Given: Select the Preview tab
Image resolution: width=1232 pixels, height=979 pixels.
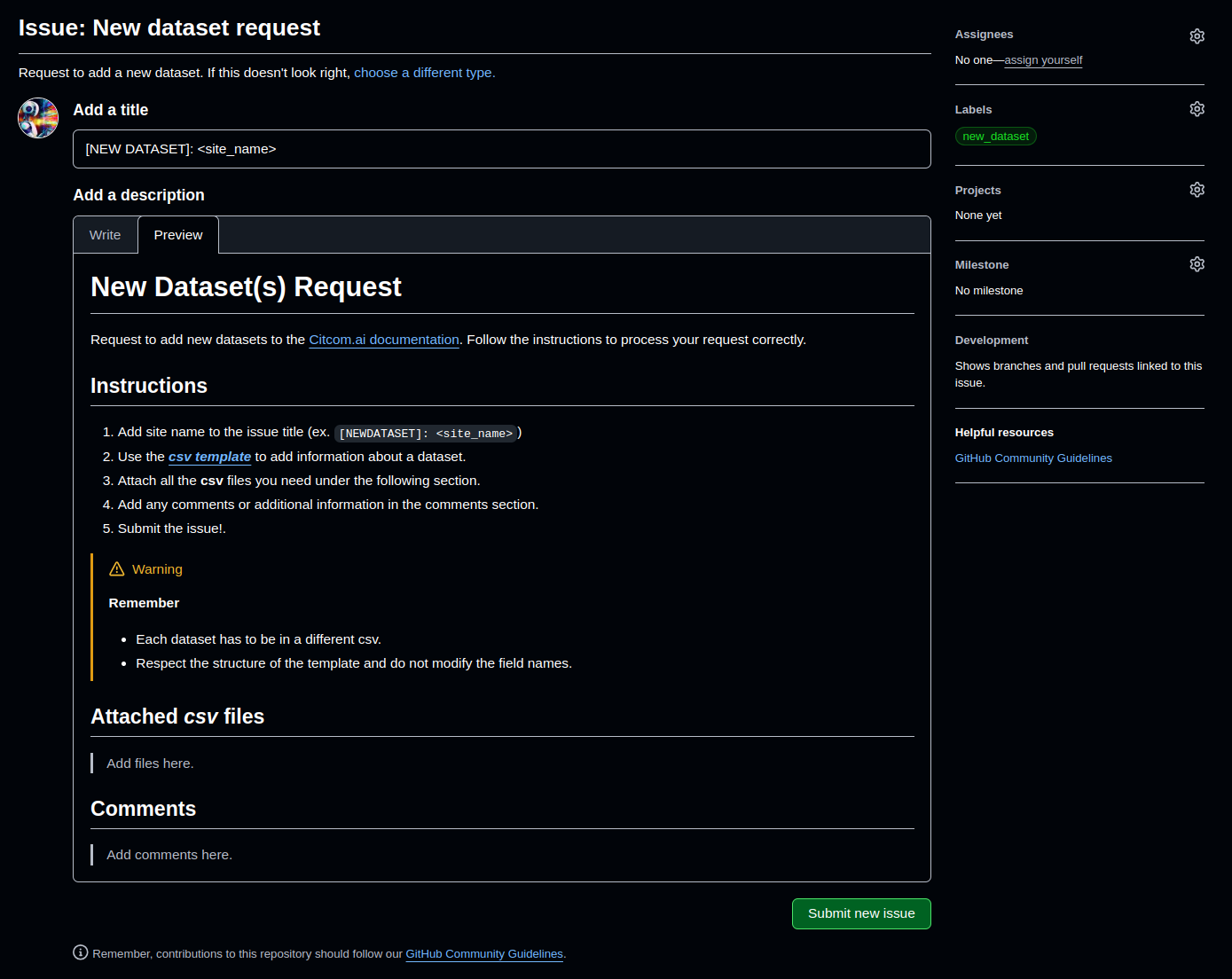Looking at the screenshot, I should tap(178, 235).
